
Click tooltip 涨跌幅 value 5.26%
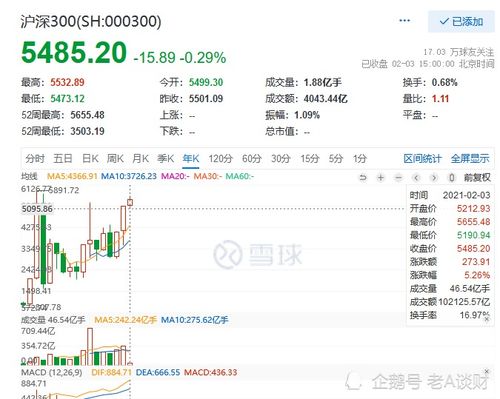pyautogui.click(x=477, y=275)
